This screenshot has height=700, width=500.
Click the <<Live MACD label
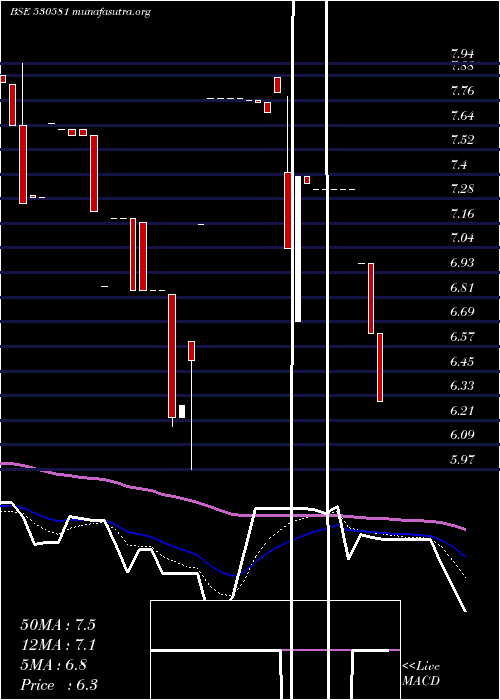point(421,673)
